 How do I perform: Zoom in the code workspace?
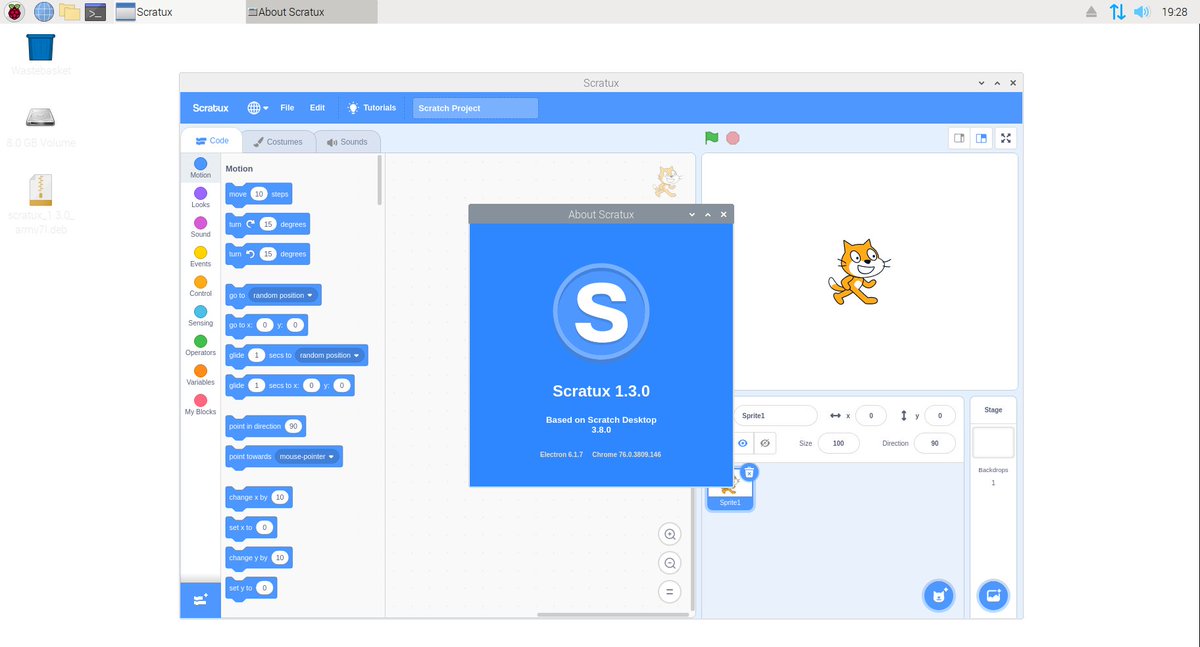tap(670, 534)
